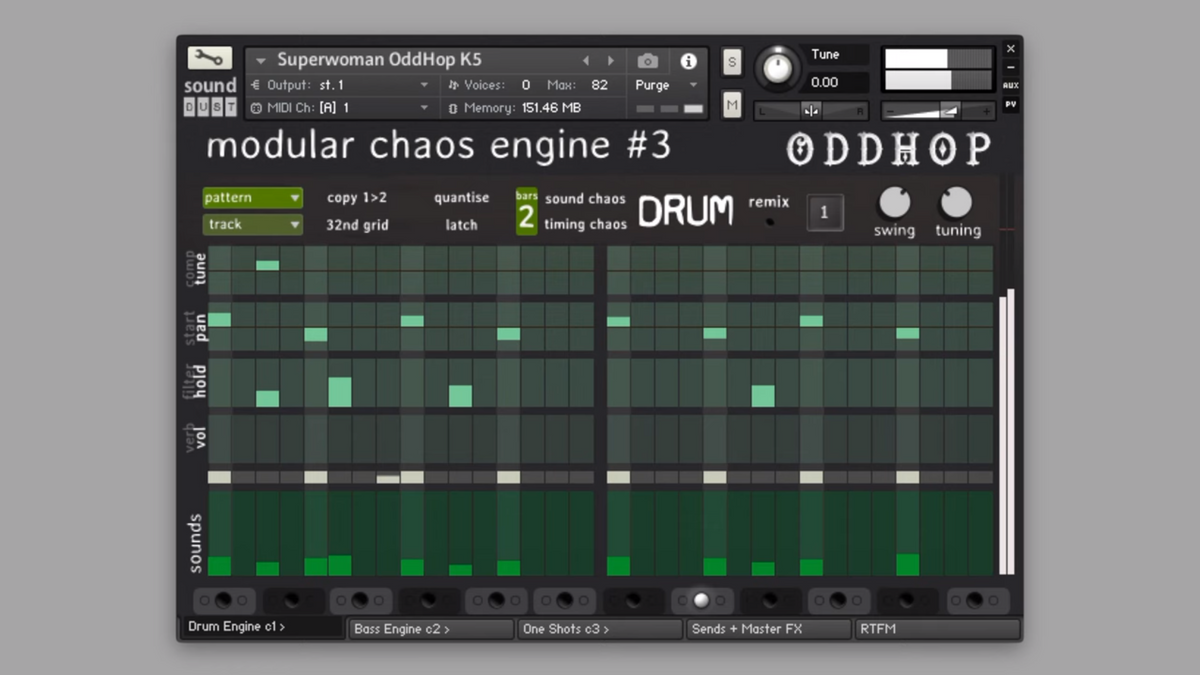
Task: Open the track dropdown
Action: click(x=252, y=225)
